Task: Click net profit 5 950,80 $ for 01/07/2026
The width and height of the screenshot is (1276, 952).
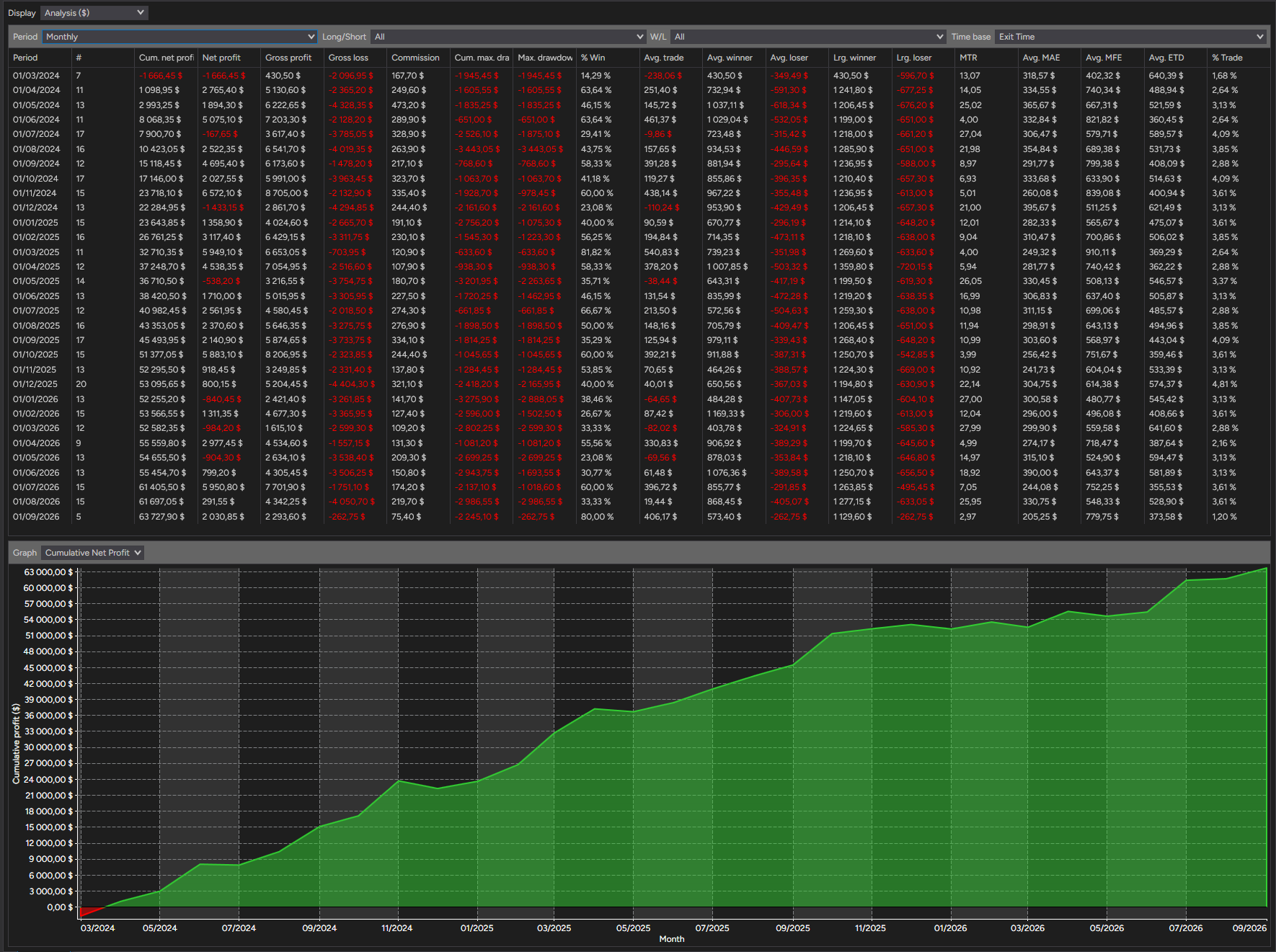Action: 223,487
